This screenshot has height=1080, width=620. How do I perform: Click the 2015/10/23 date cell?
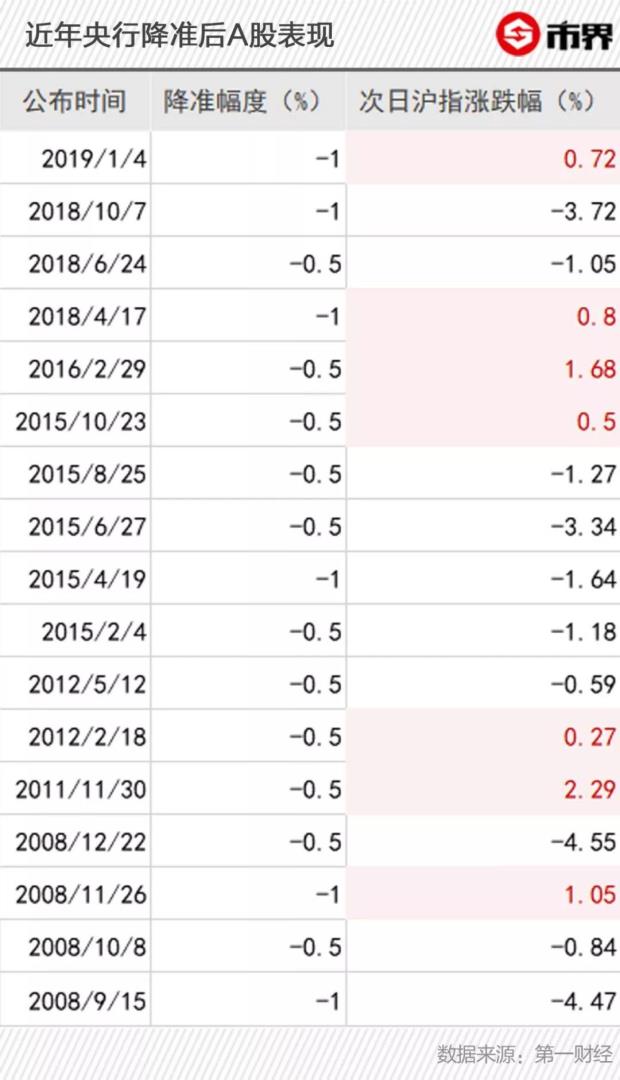[81, 421]
